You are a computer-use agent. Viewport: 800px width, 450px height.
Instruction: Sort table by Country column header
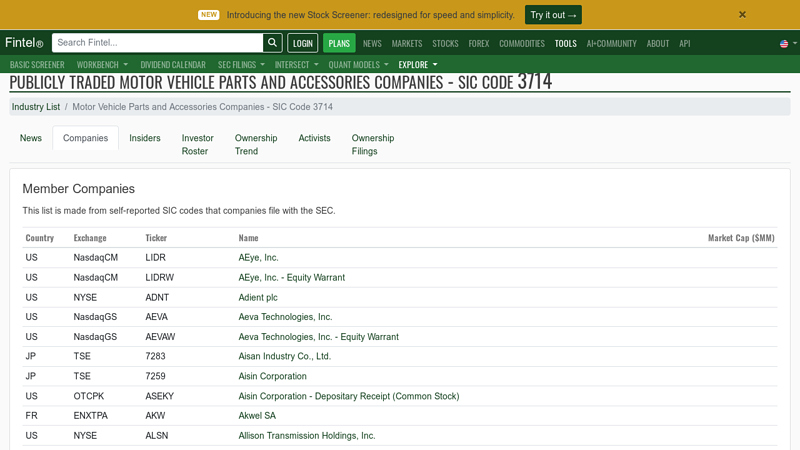(39, 238)
